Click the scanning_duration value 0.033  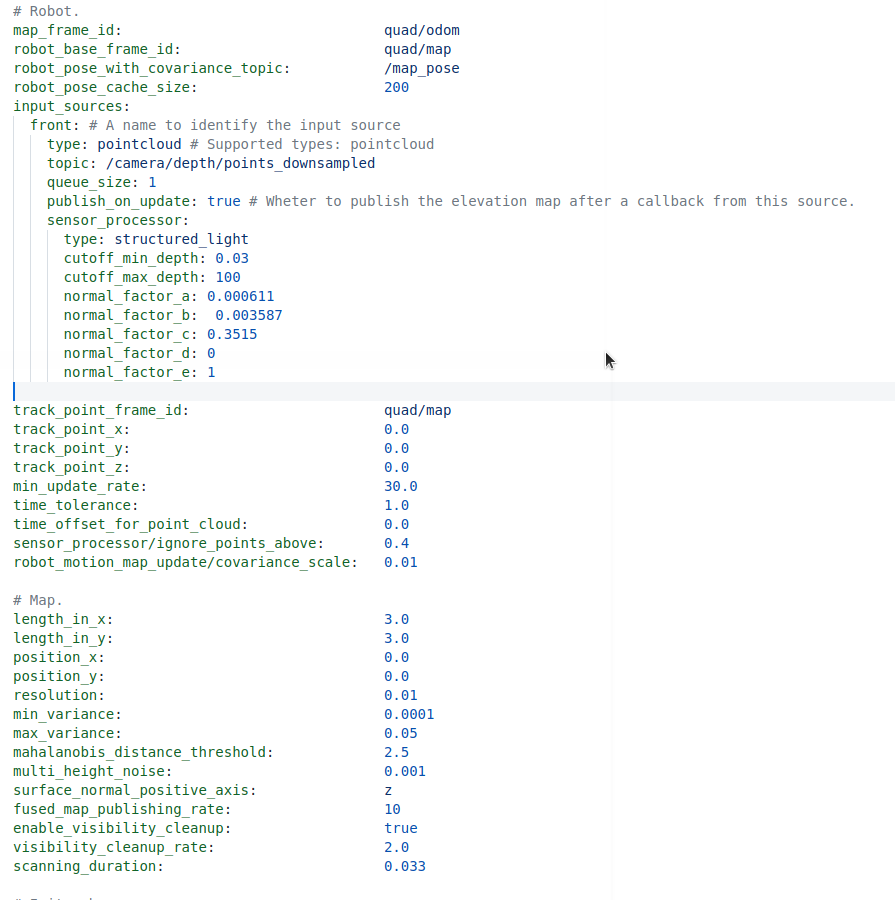point(403,866)
